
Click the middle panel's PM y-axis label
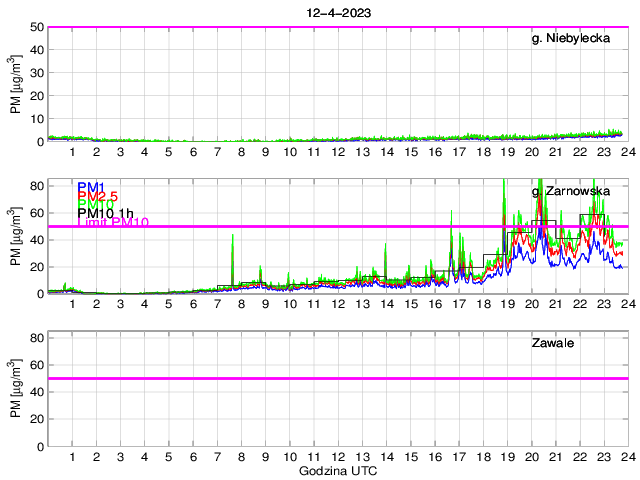click(16, 237)
